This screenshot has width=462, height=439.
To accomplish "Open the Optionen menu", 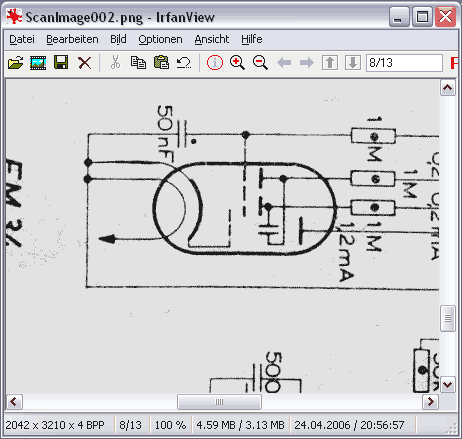I will (x=160, y=39).
